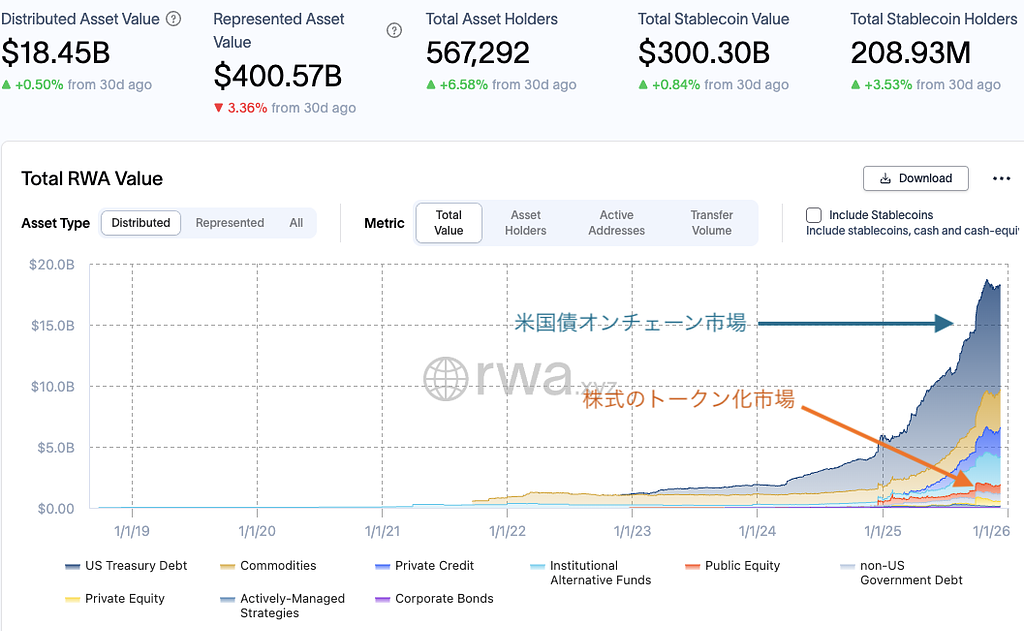This screenshot has height=631, width=1024.
Task: Switch asset type to All
Action: (x=296, y=223)
